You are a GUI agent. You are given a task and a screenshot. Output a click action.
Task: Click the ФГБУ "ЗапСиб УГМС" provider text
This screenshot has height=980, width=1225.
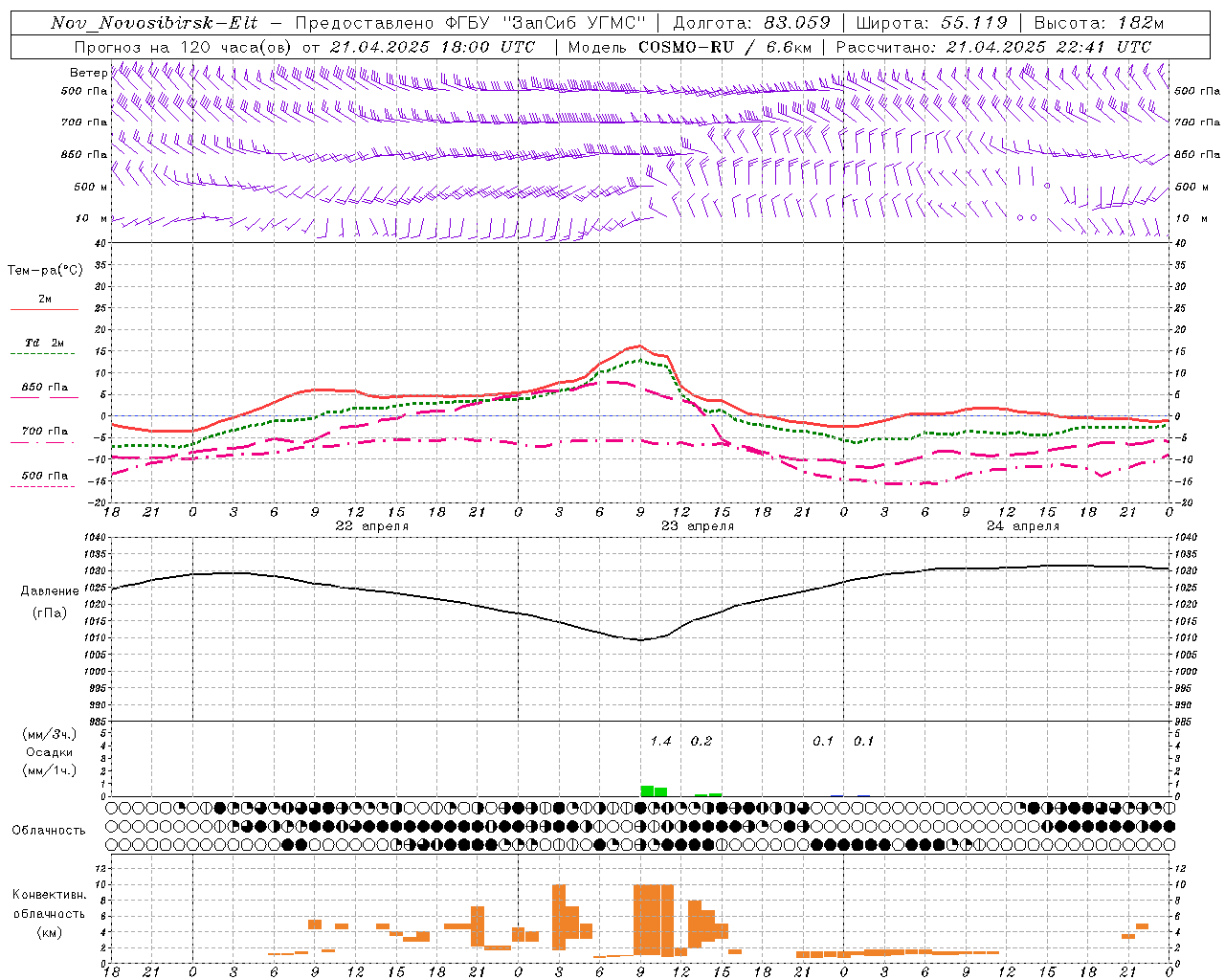[546, 23]
